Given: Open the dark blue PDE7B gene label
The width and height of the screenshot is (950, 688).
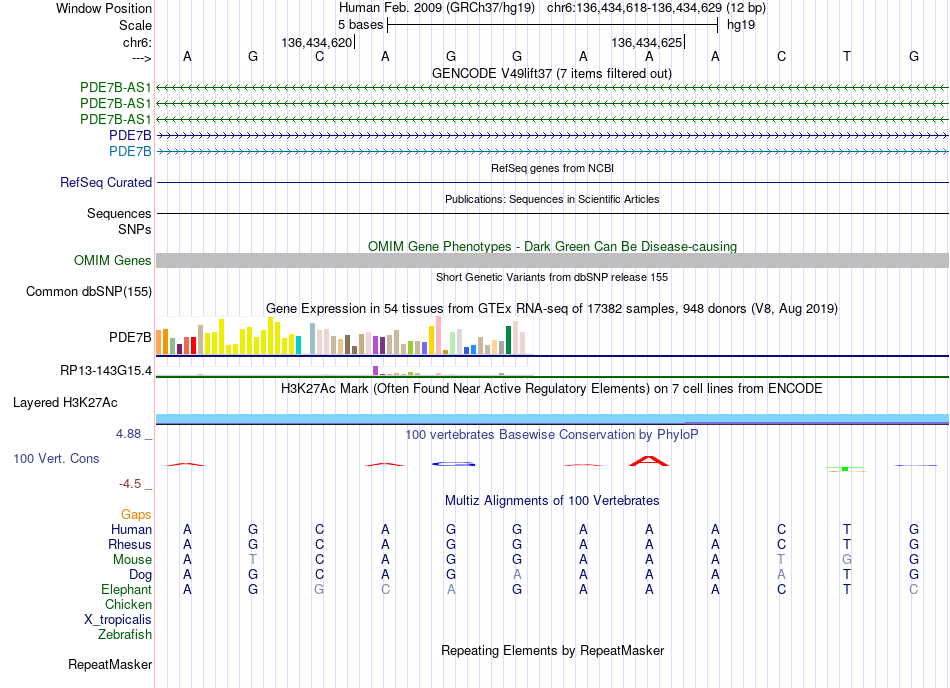Looking at the screenshot, I should [x=130, y=135].
